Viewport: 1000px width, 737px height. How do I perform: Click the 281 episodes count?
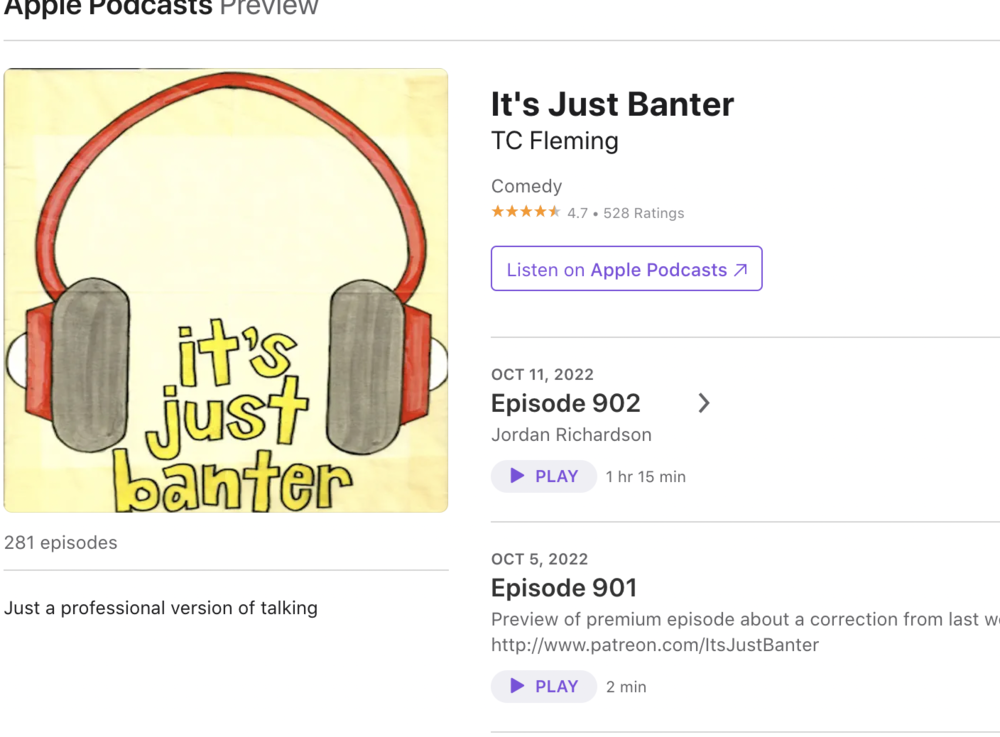(61, 543)
